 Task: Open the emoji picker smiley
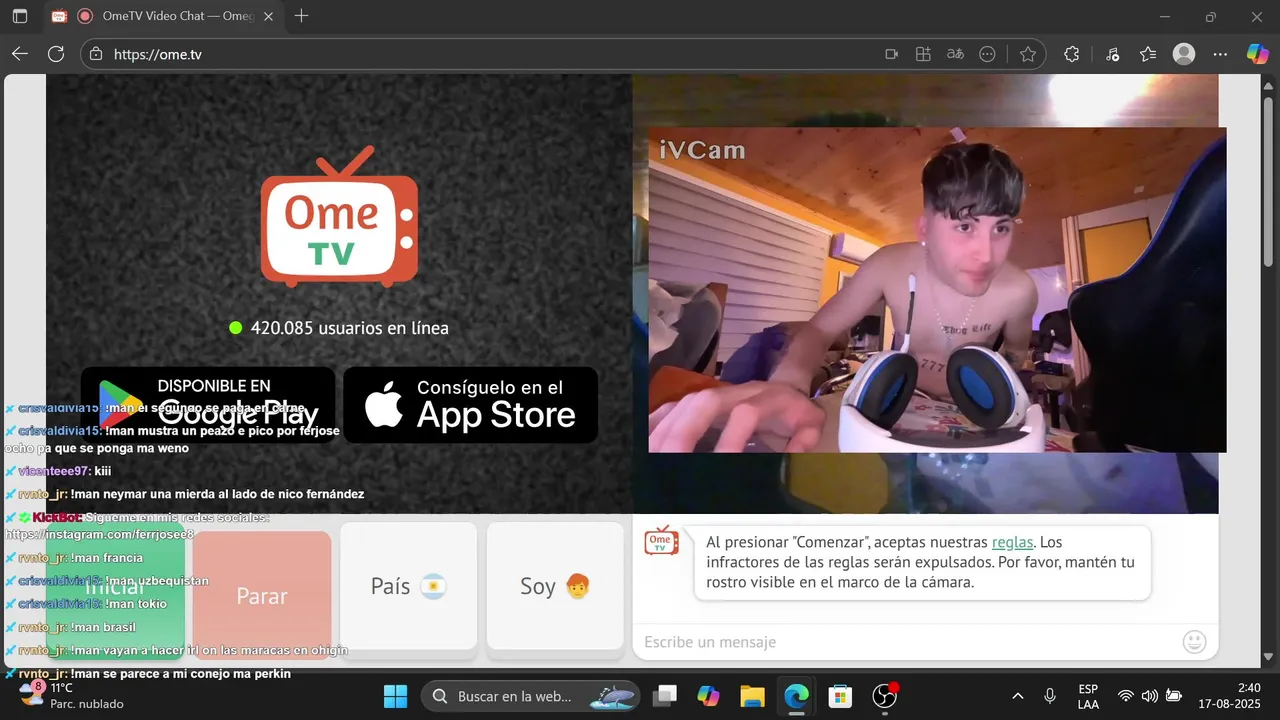pyautogui.click(x=1194, y=642)
